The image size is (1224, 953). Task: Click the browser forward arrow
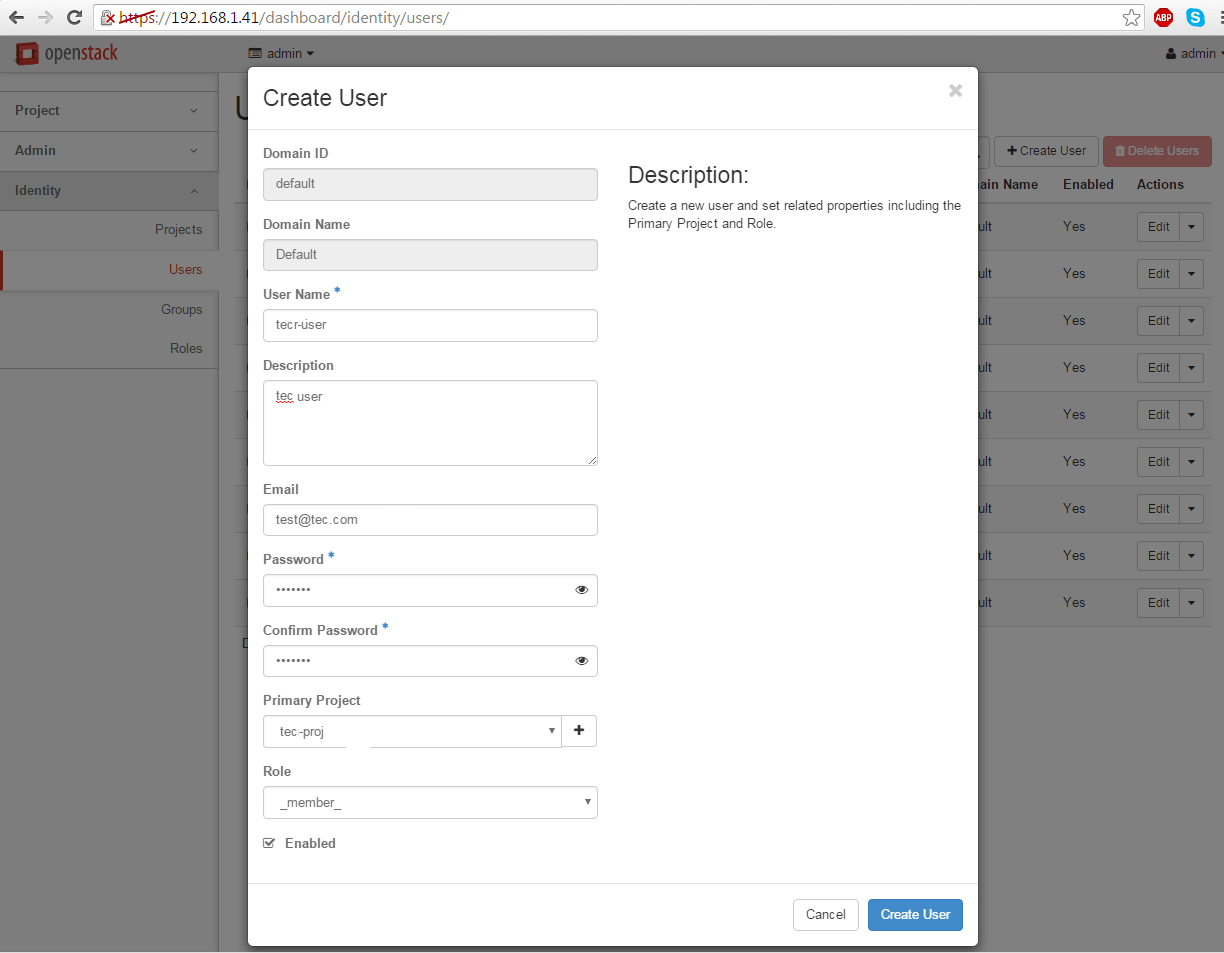[45, 17]
